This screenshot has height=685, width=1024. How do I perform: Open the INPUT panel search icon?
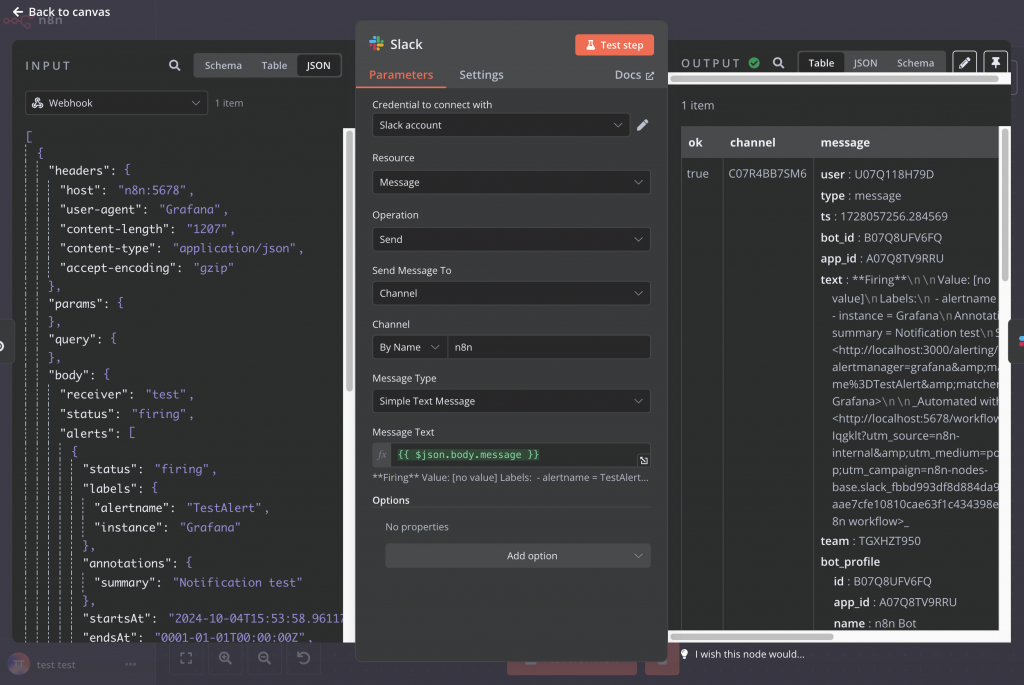click(174, 65)
